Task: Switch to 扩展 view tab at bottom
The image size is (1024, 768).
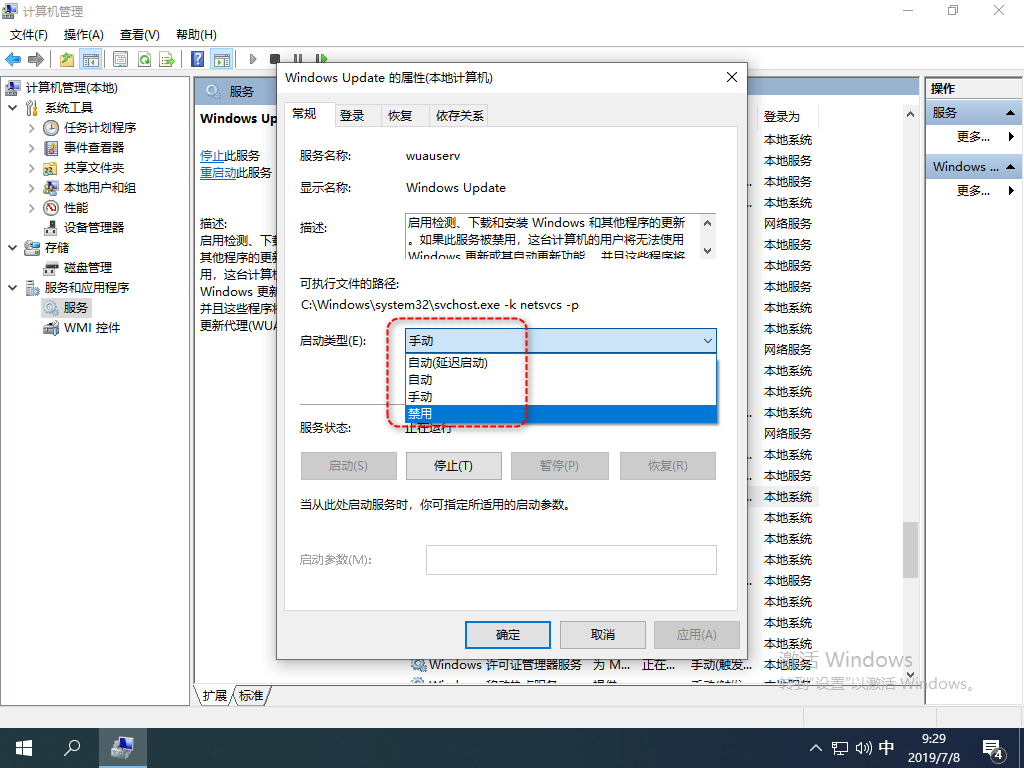Action: tap(215, 696)
